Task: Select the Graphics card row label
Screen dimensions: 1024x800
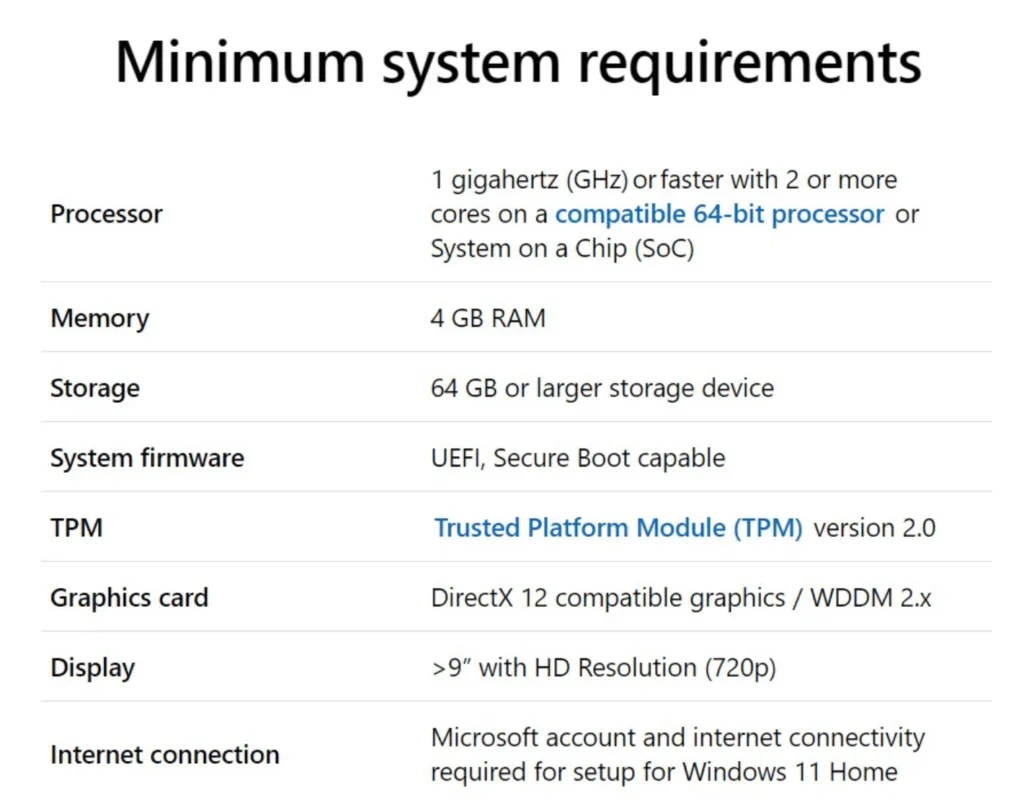Action: pyautogui.click(x=129, y=598)
